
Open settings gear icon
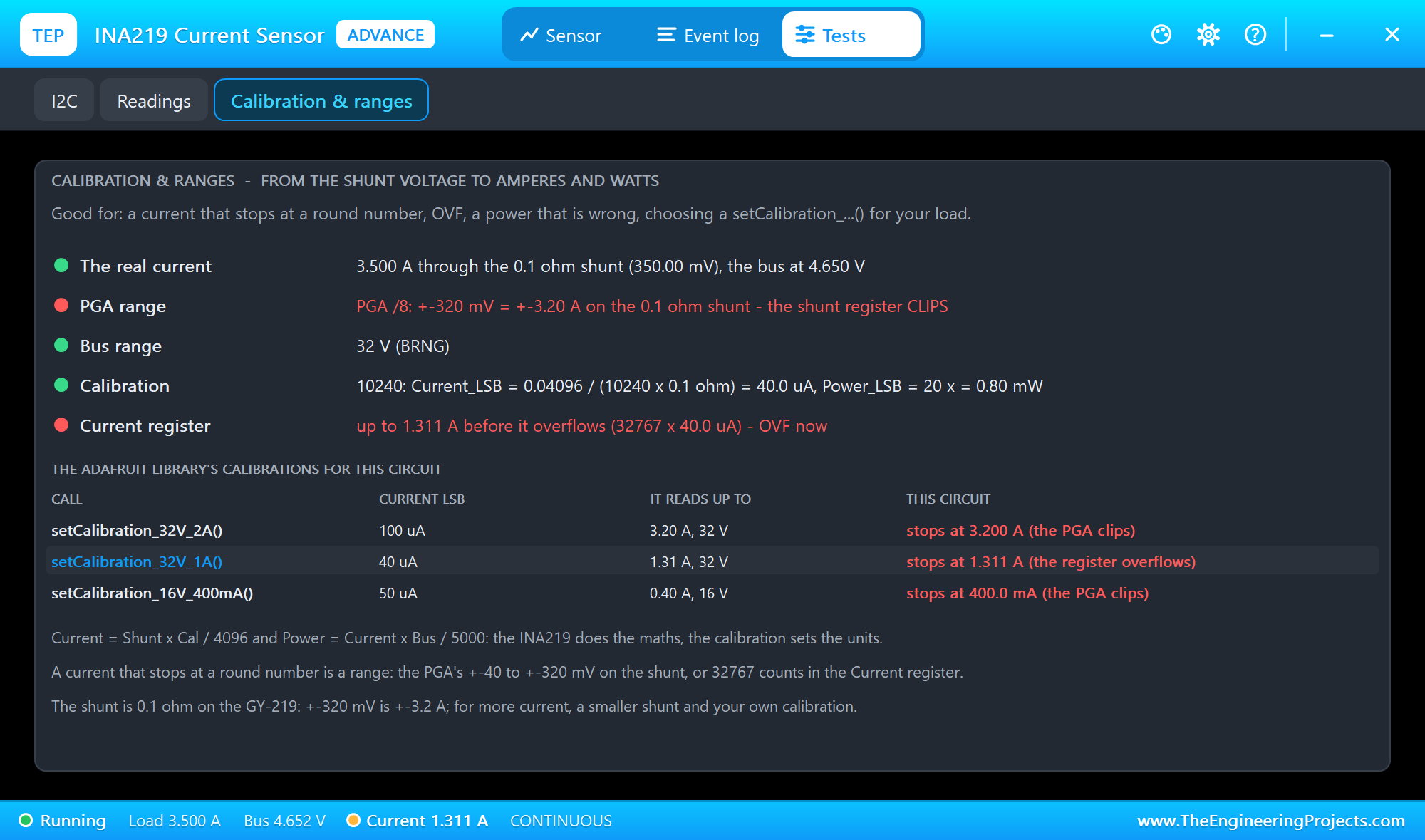tap(1208, 34)
